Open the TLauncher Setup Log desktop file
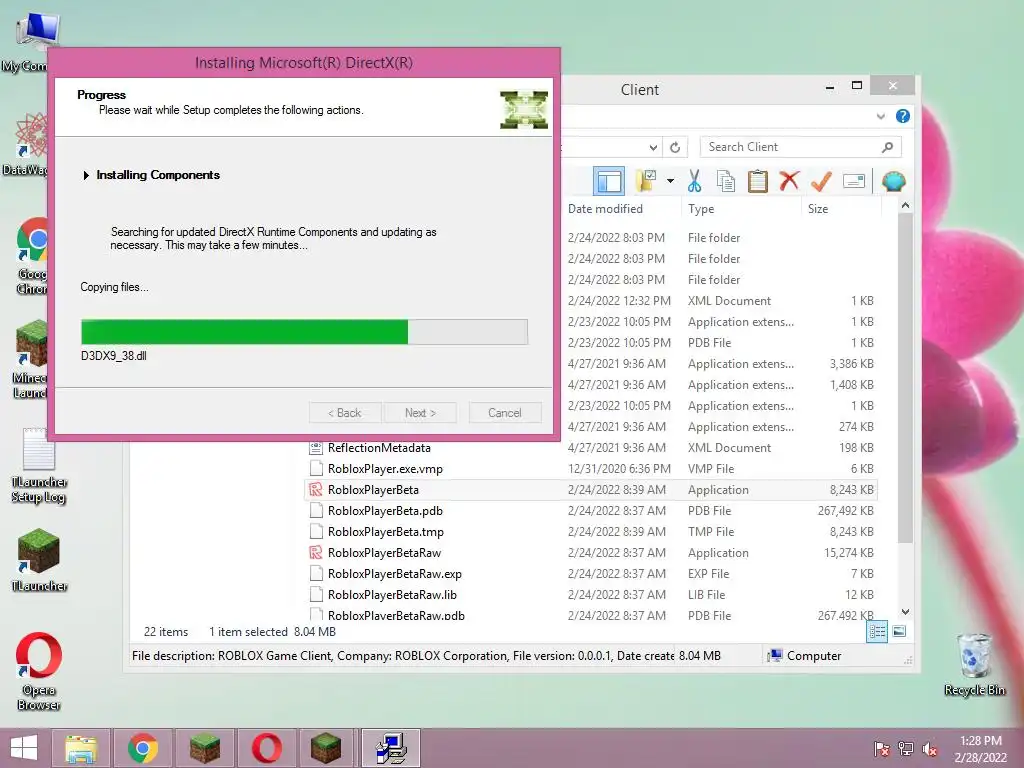 click(x=39, y=466)
